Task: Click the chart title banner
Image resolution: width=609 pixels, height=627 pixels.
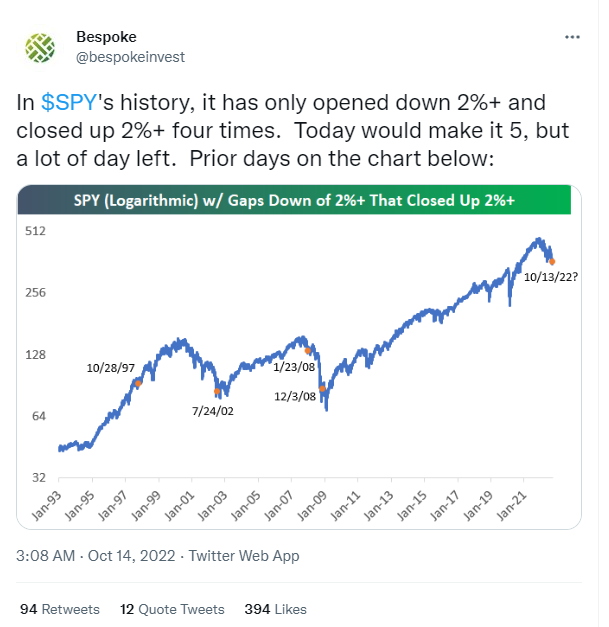Action: pos(294,200)
